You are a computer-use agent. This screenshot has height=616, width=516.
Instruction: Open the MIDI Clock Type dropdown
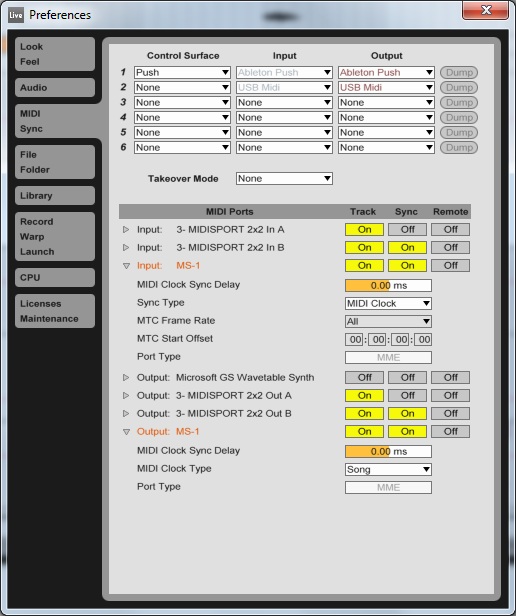[388, 470]
